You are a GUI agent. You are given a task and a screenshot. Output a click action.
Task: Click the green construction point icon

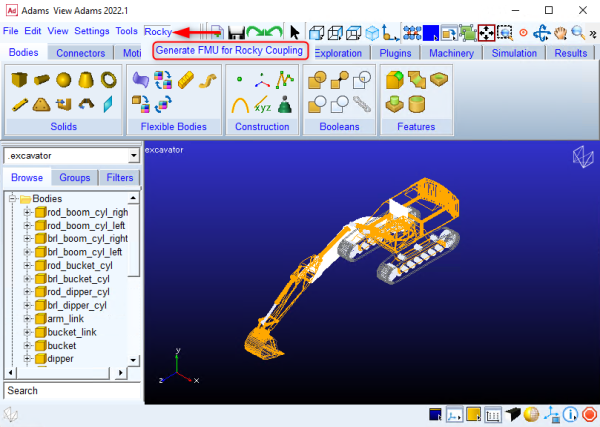coord(240,79)
